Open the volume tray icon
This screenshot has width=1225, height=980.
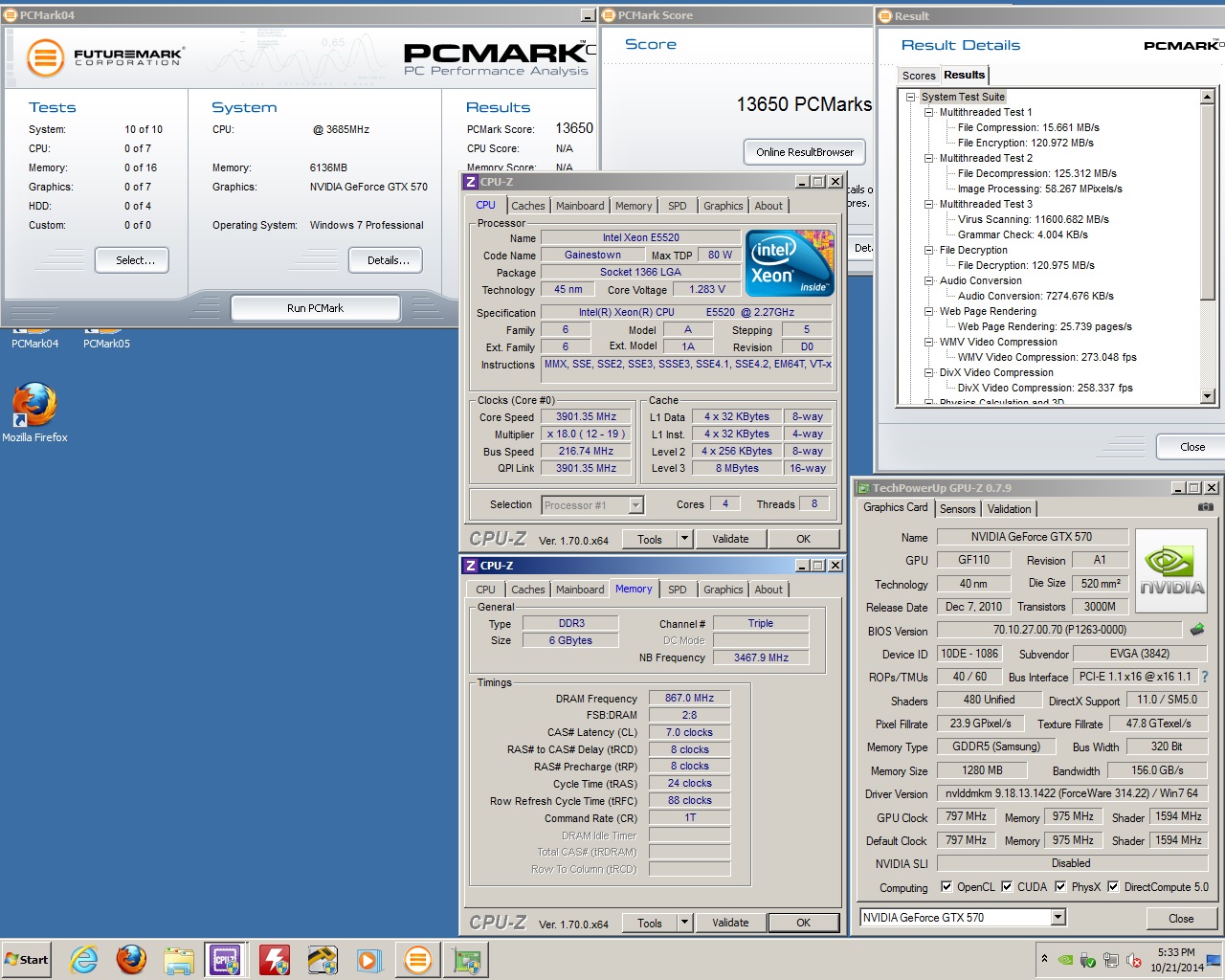coord(1134,960)
